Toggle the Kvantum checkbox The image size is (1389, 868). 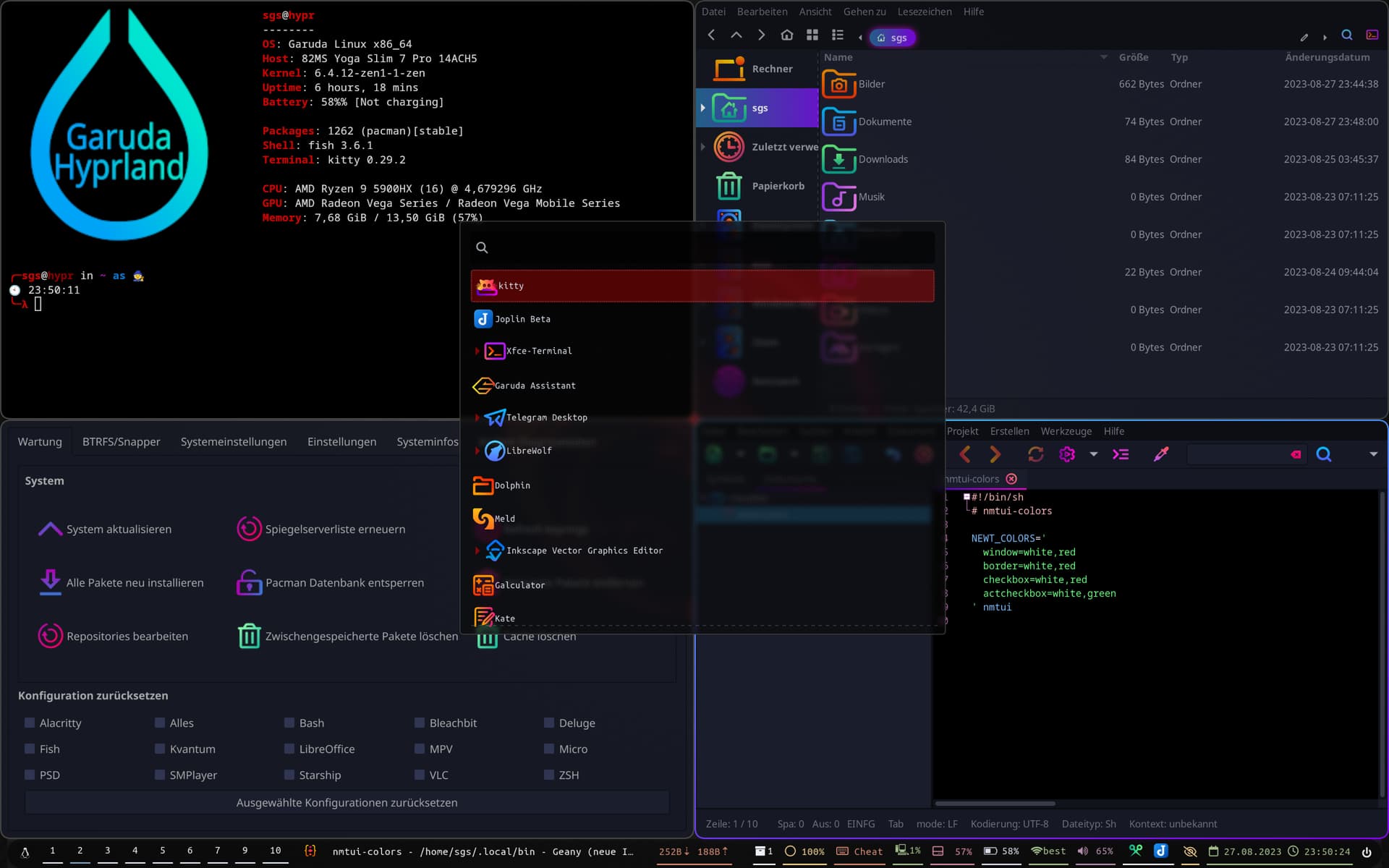click(x=160, y=749)
